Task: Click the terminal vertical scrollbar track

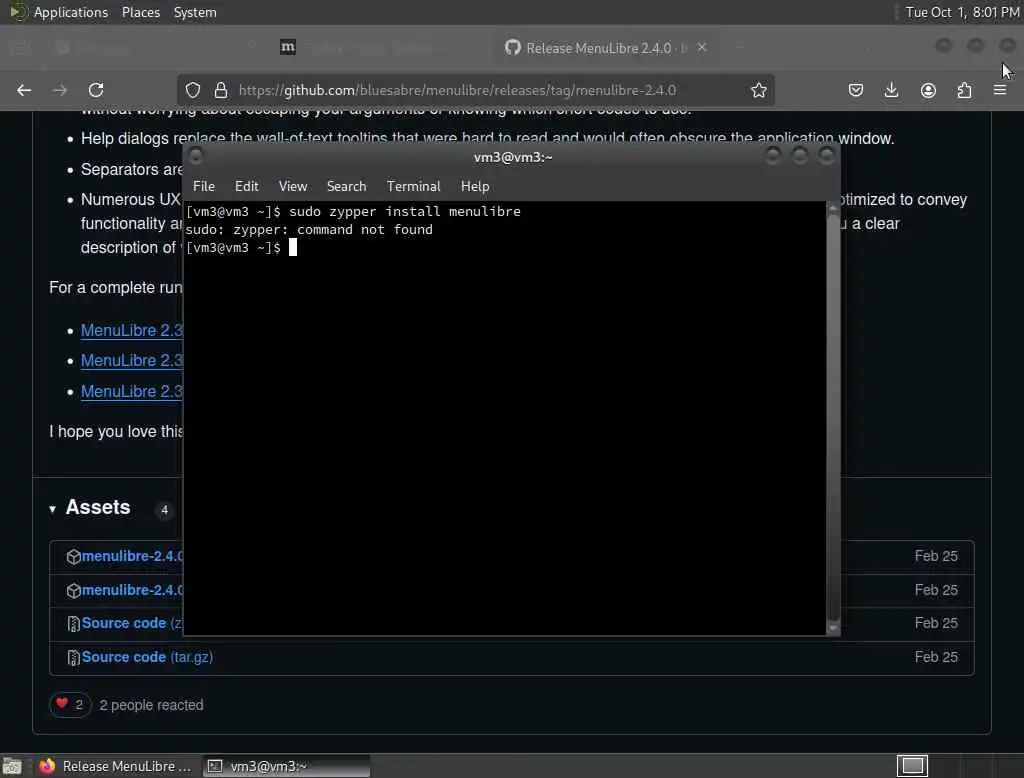Action: 833,418
